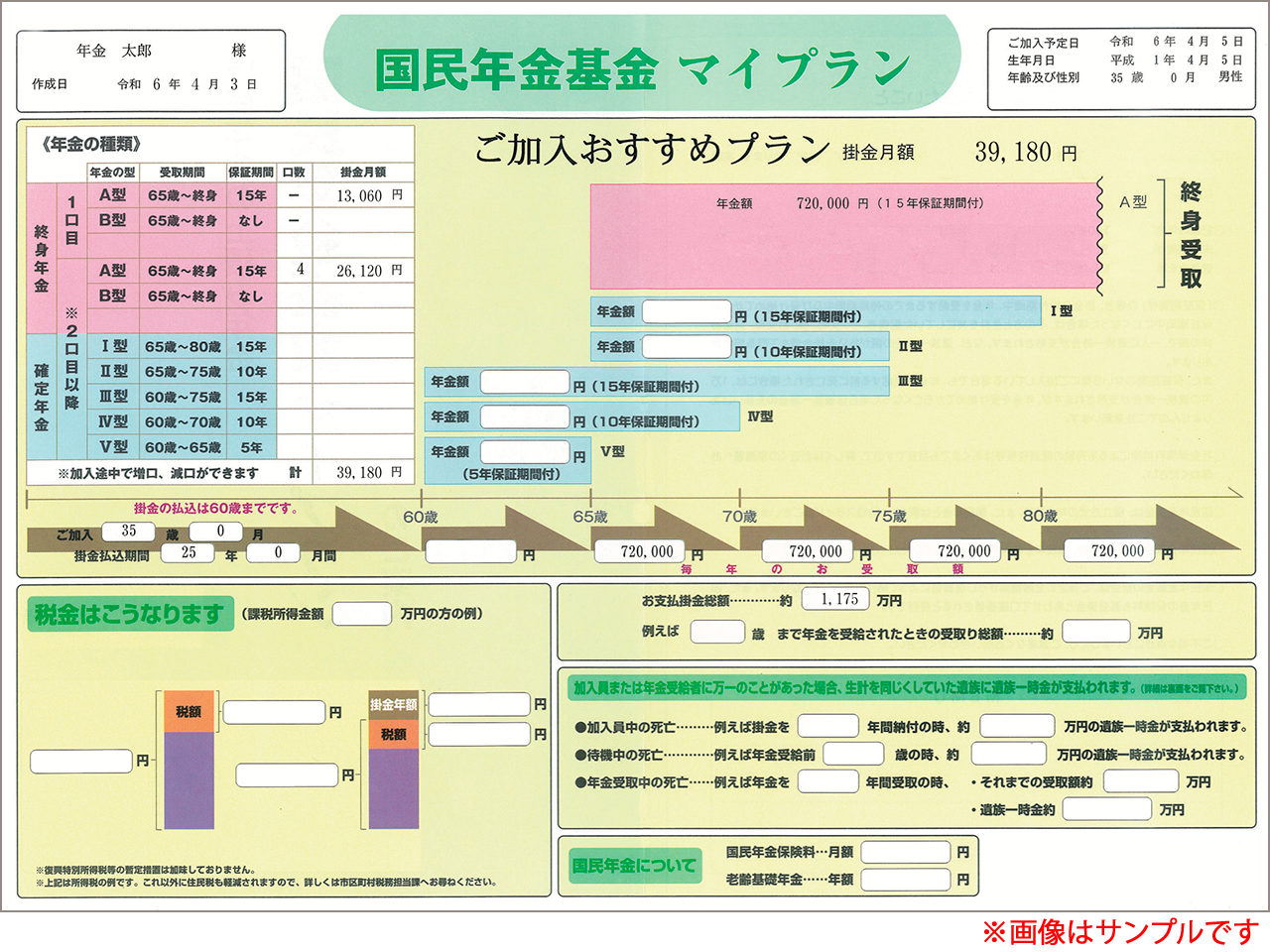Click the 掛金払込期間 年 box showing 25

pyautogui.click(x=189, y=553)
